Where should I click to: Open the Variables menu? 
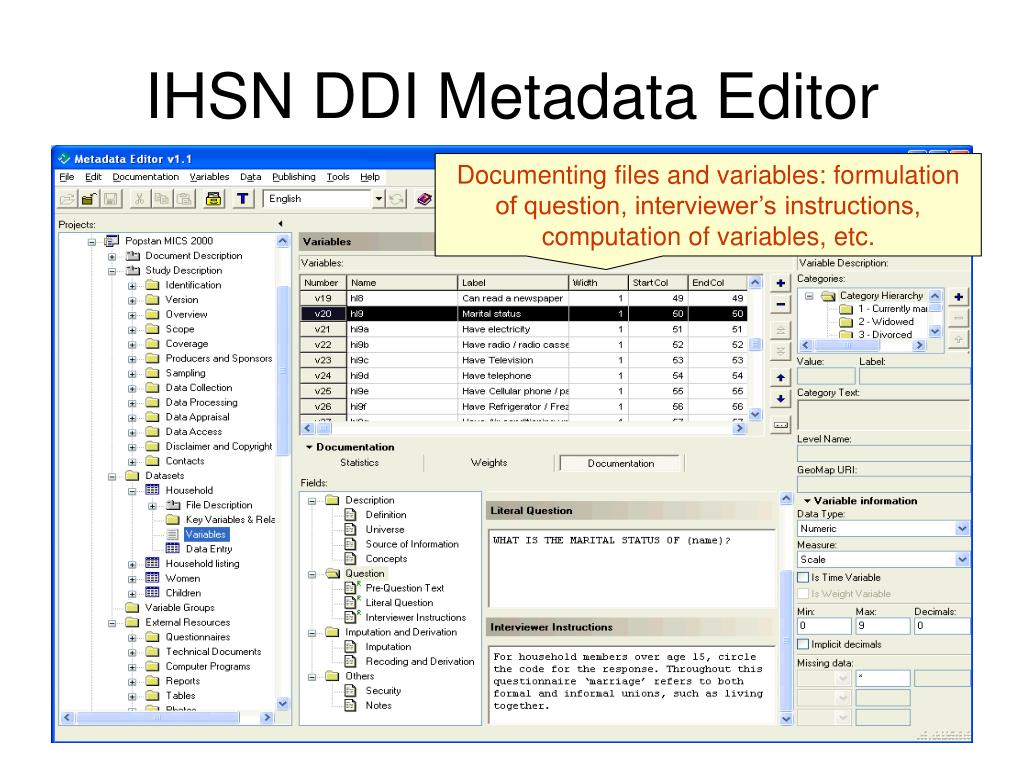(210, 177)
